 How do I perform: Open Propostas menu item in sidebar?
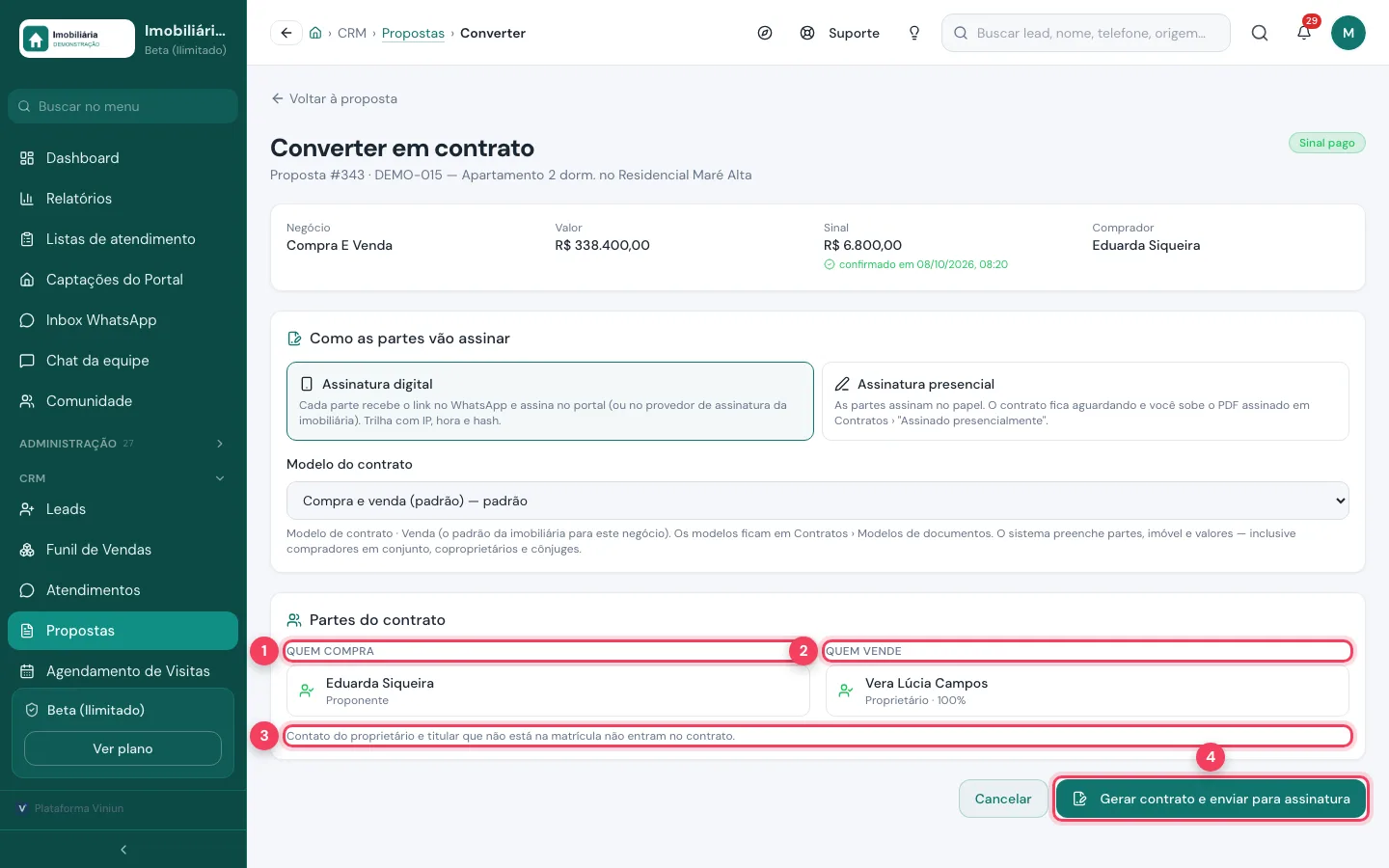(x=123, y=631)
